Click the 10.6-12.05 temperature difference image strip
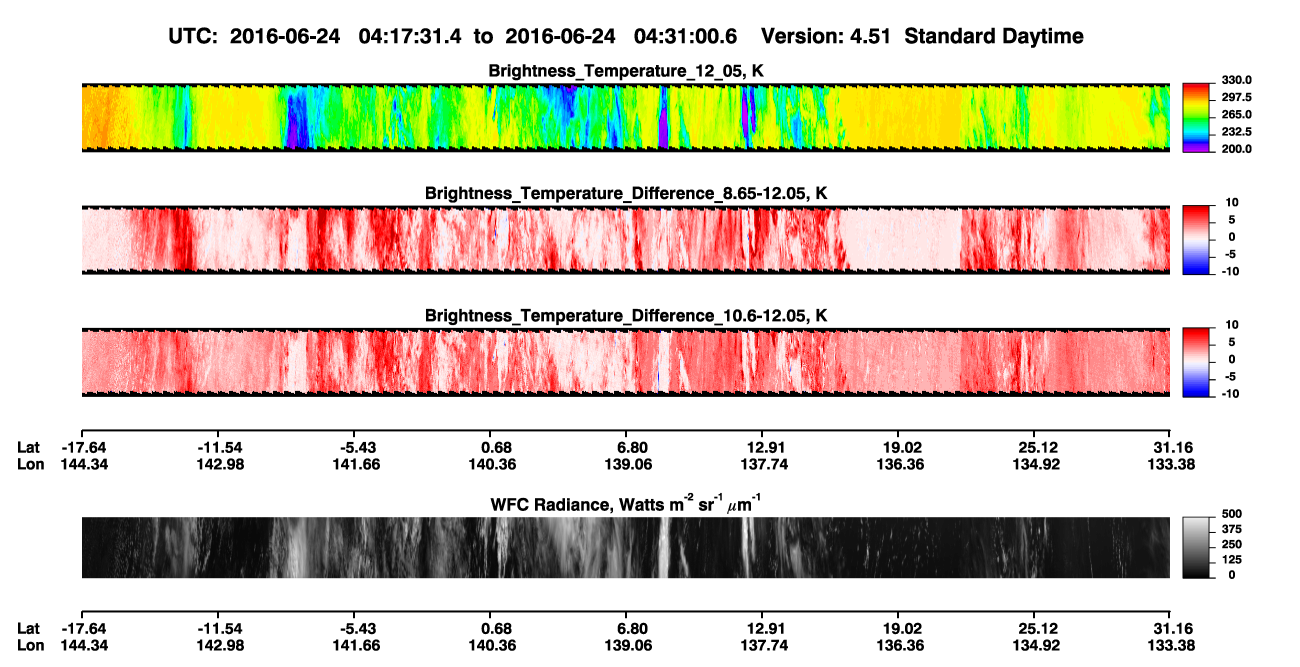The image size is (1300, 667). pyautogui.click(x=625, y=361)
